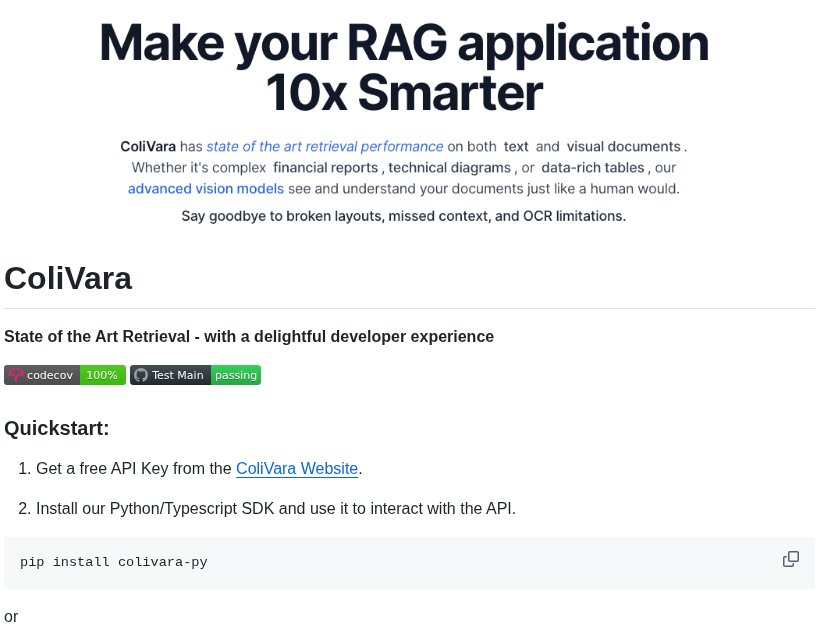
Task: Click the 'Say goodbye to broken layouts' sentence
Action: click(403, 216)
